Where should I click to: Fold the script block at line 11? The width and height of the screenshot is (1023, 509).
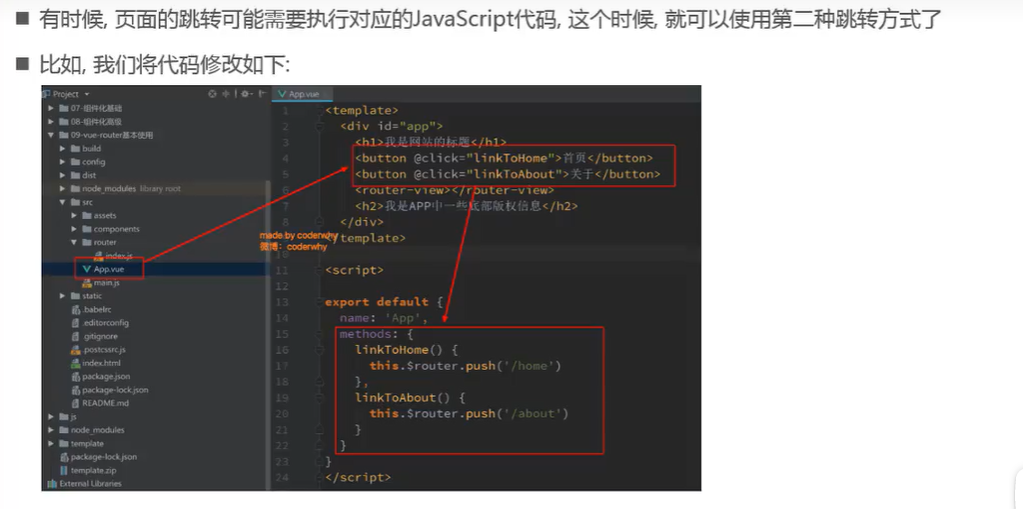(319, 270)
